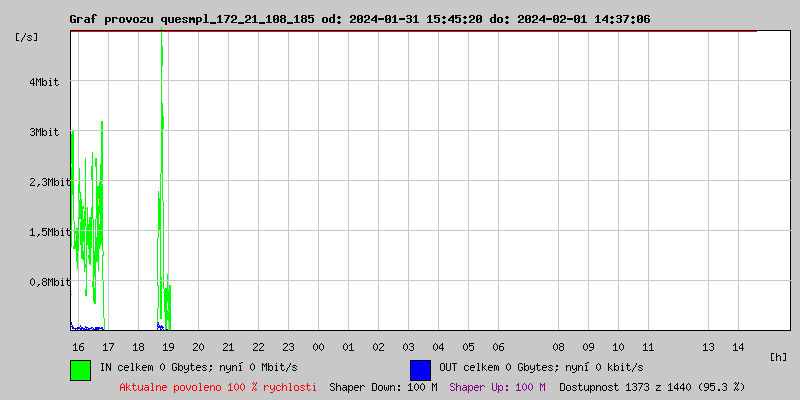Click the purple 'Shaper Up: 100 M' text
This screenshot has height=400, width=800.
pos(497,387)
